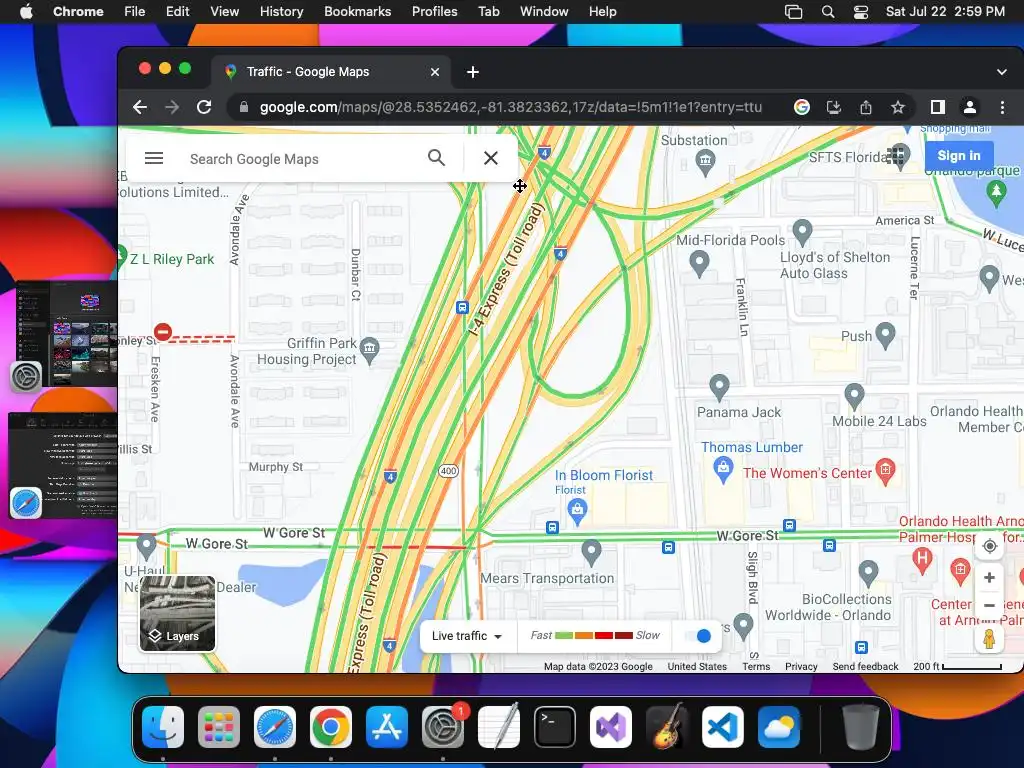The image size is (1024, 768).
Task: Toggle Chrome's side panel button
Action: click(x=938, y=107)
